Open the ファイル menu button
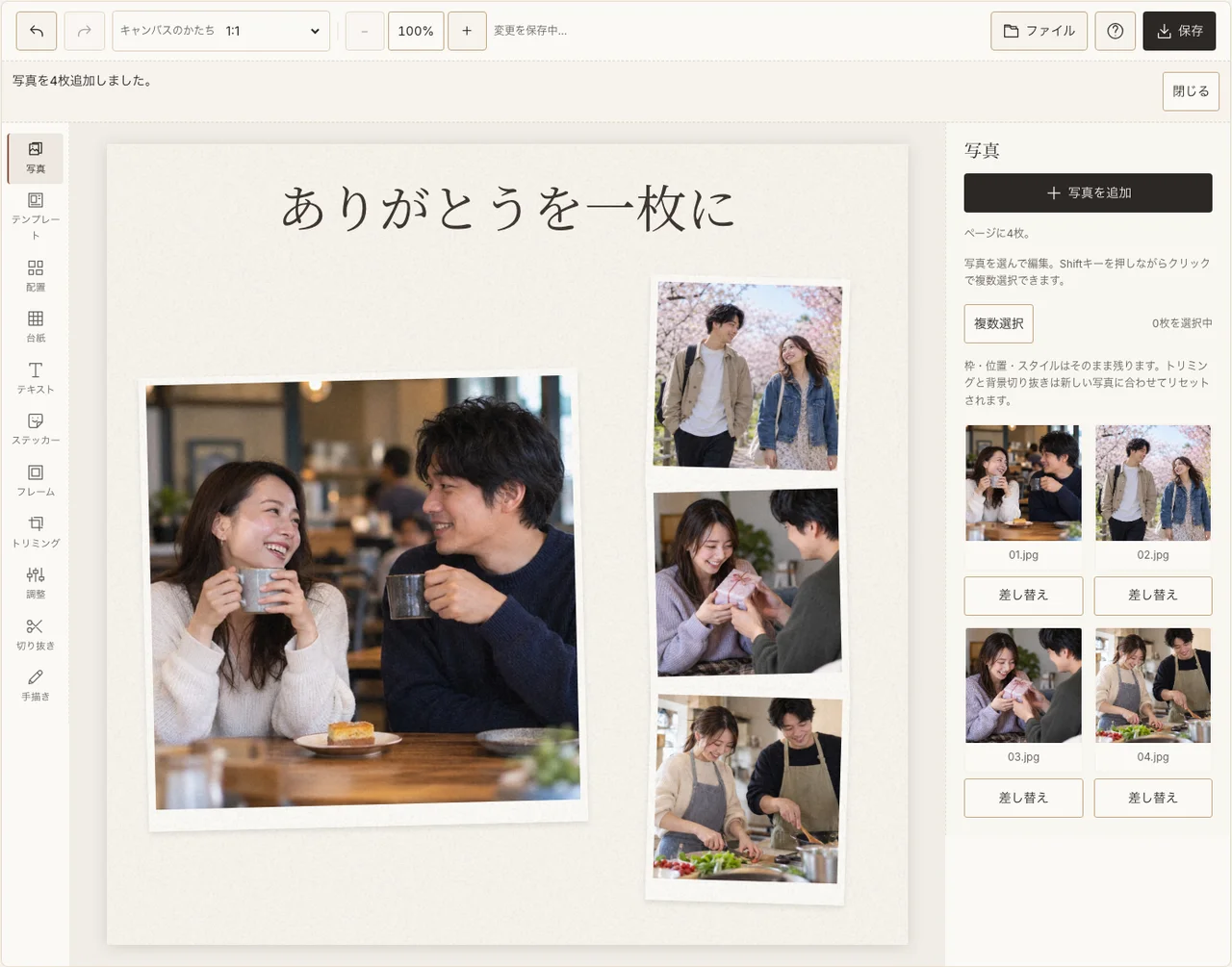Image resolution: width=1232 pixels, height=967 pixels. pos(1039,31)
